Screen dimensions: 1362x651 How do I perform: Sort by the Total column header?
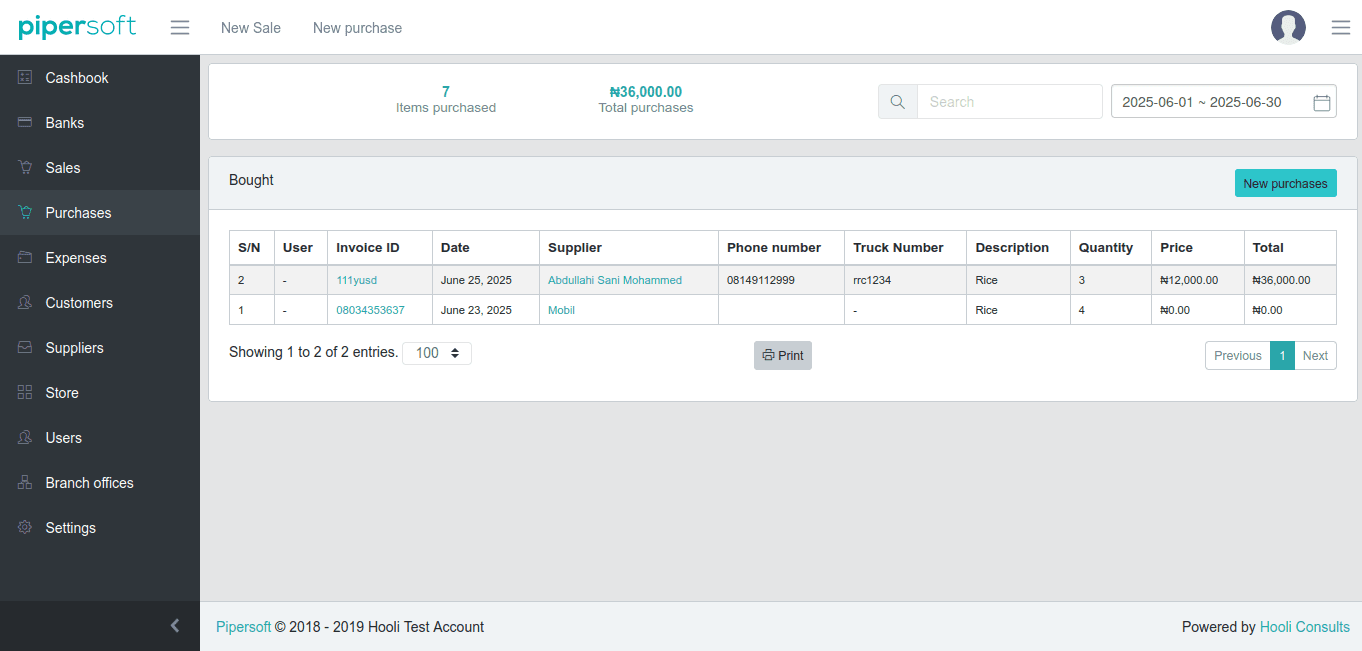click(1290, 247)
